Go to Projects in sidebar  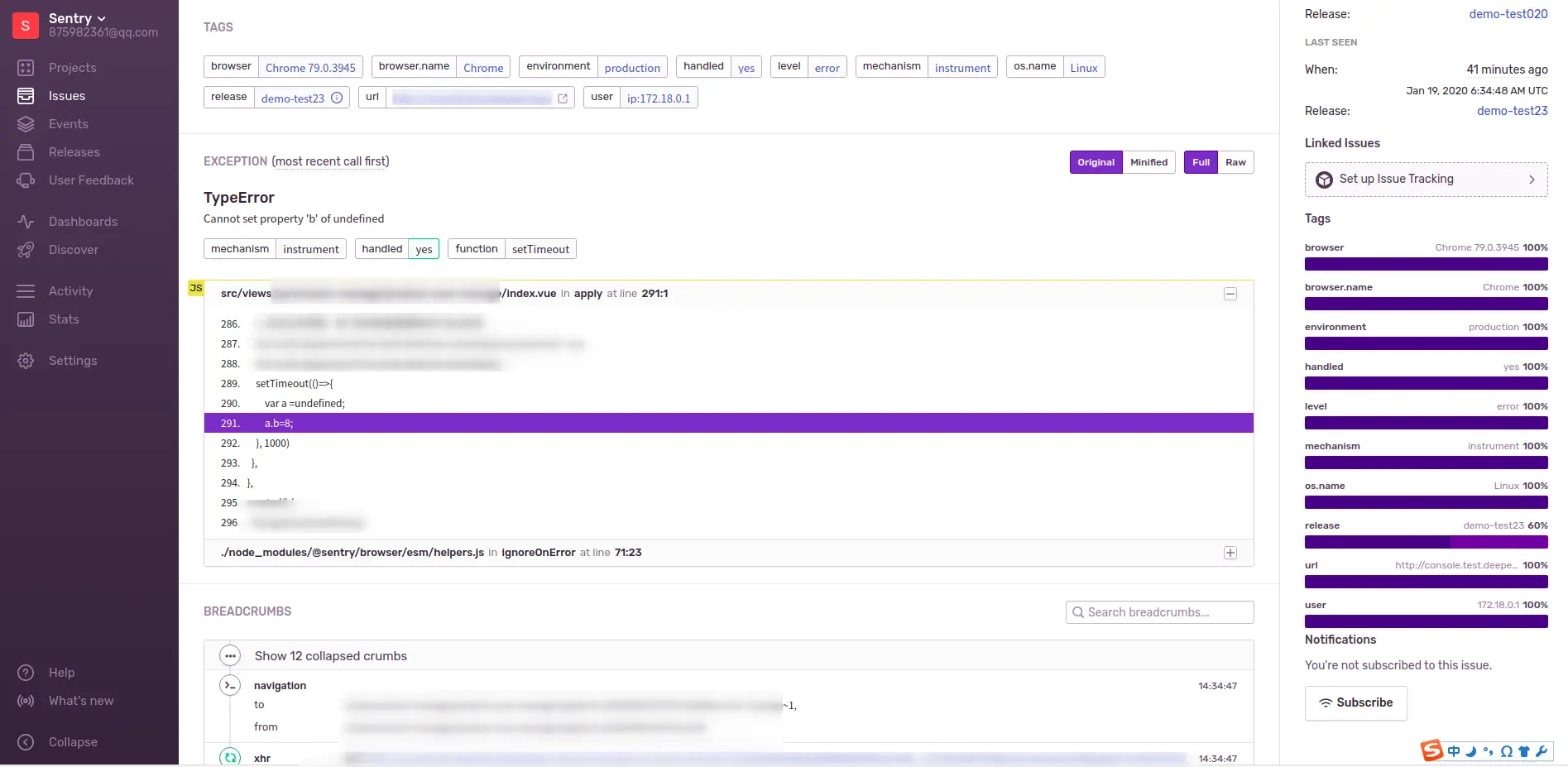pos(73,68)
